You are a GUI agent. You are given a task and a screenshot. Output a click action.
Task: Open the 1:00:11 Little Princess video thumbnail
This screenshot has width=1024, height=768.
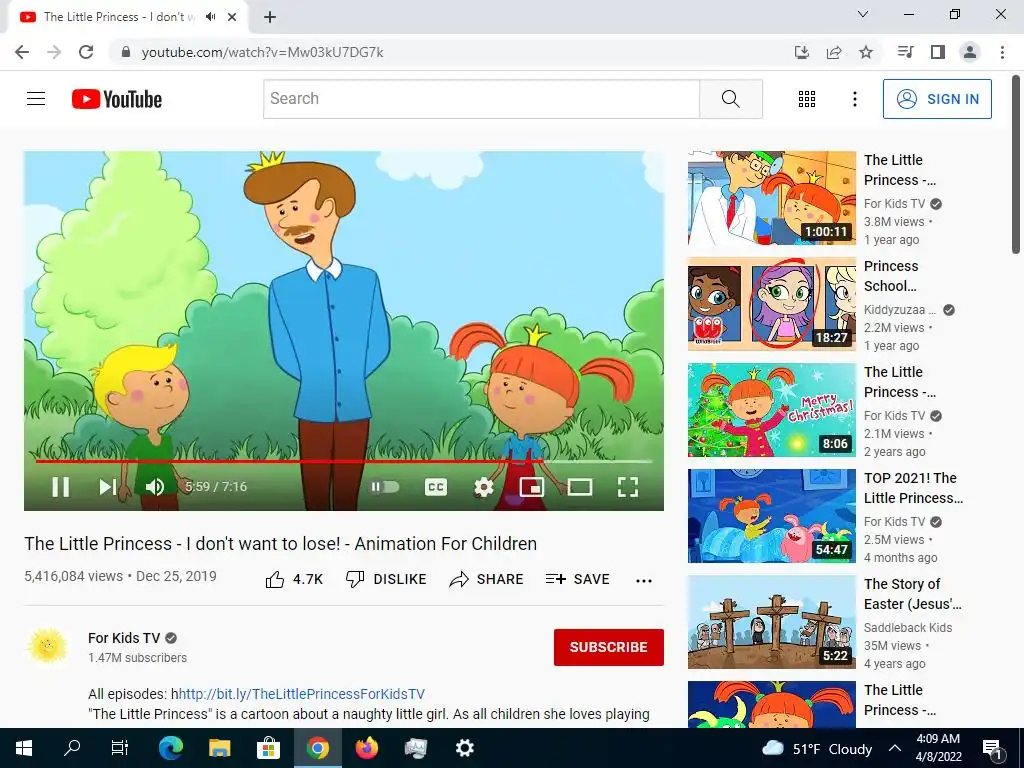pos(771,198)
